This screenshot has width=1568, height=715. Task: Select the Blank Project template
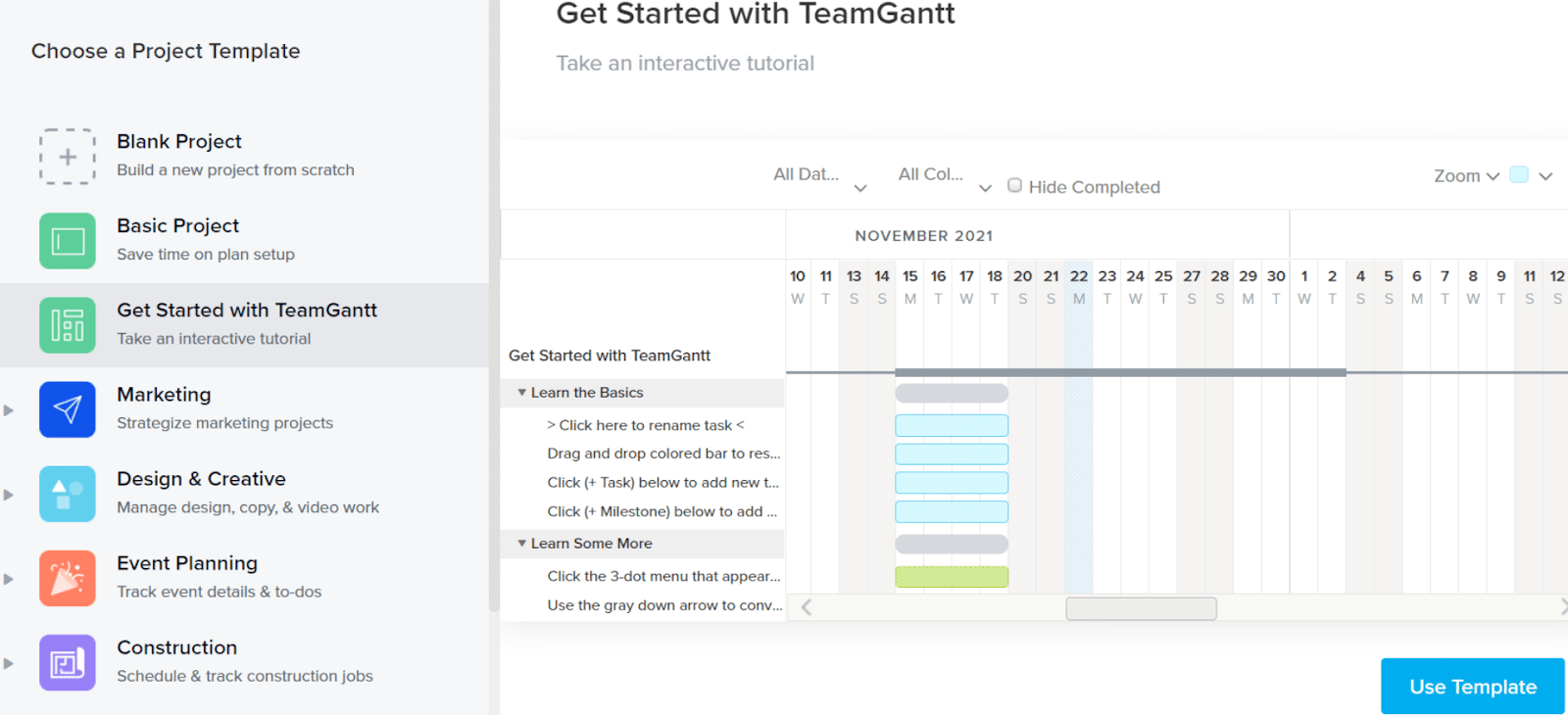[x=244, y=157]
